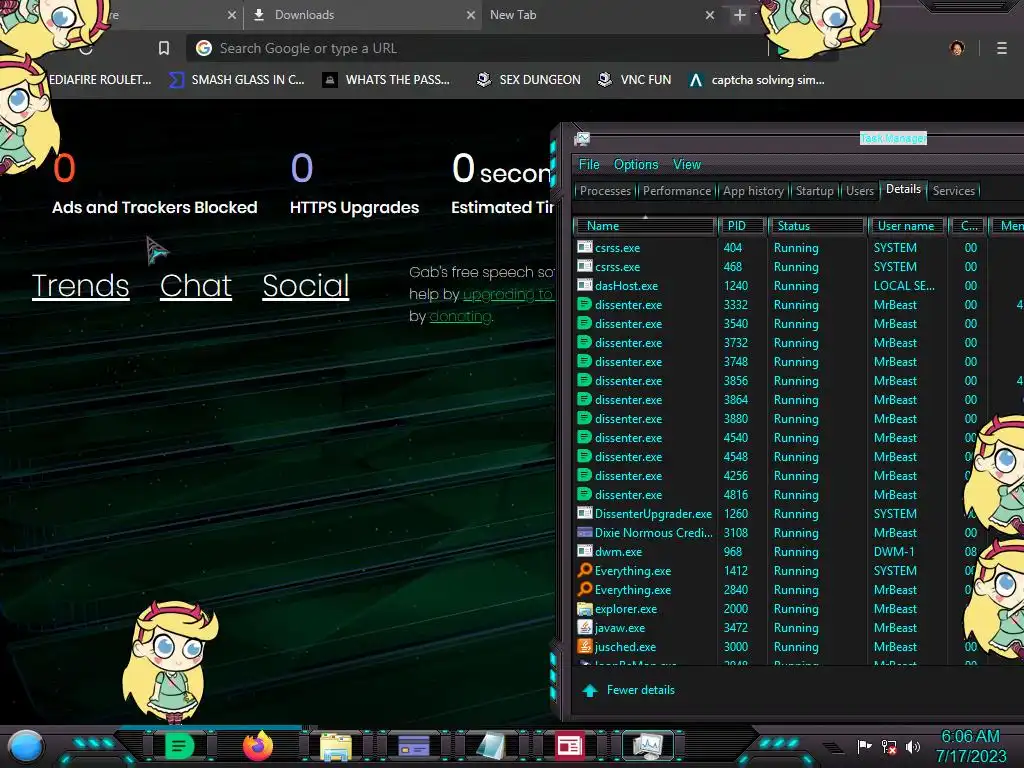This screenshot has height=768, width=1024.
Task: Select the explorer.exe folder icon
Action: 584,609
